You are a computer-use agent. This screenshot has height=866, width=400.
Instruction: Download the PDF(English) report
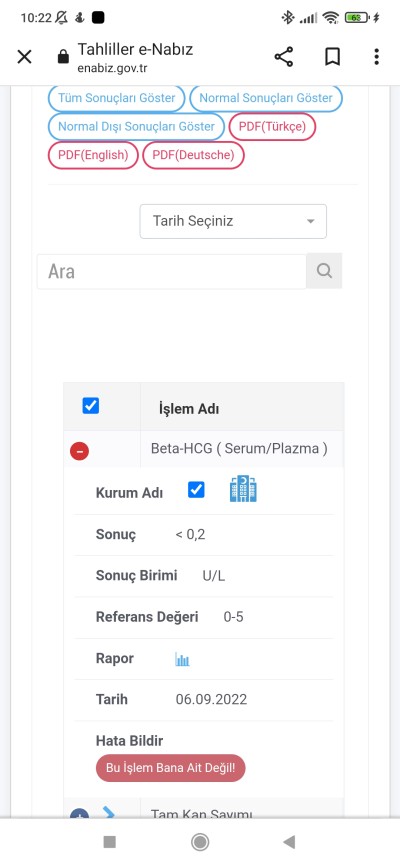(x=93, y=155)
